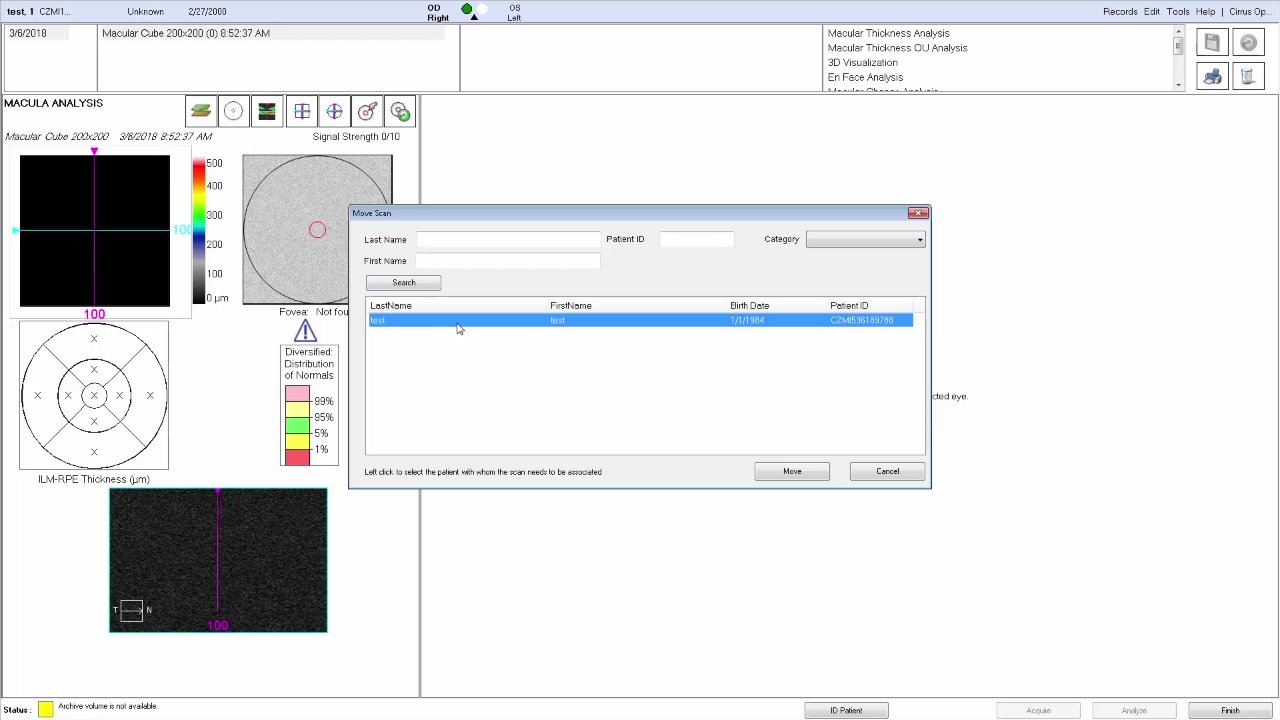Screen dimensions: 1280x720
Task: Open the Category dropdown
Action: click(866, 239)
